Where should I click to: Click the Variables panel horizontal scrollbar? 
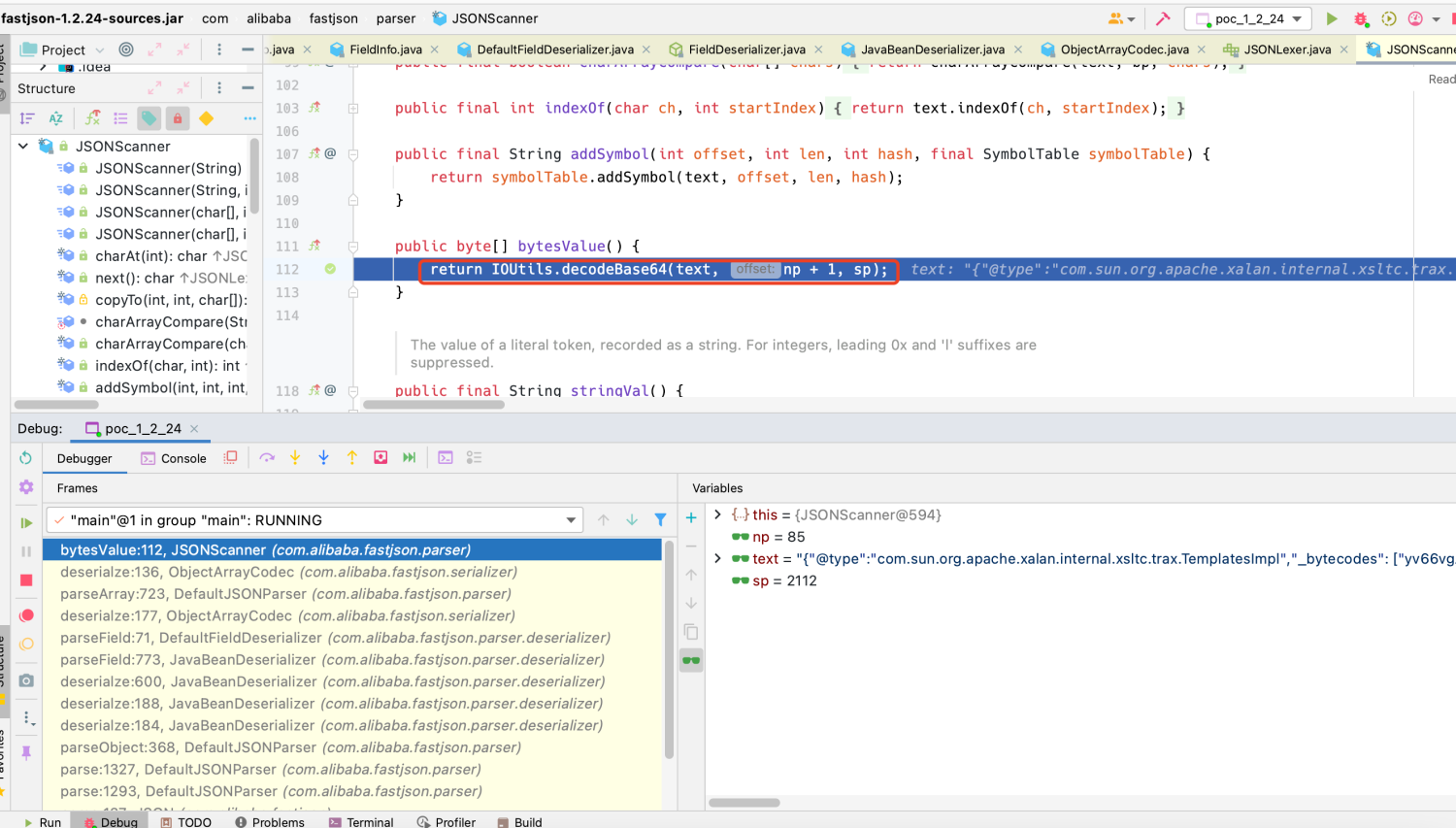coord(744,803)
